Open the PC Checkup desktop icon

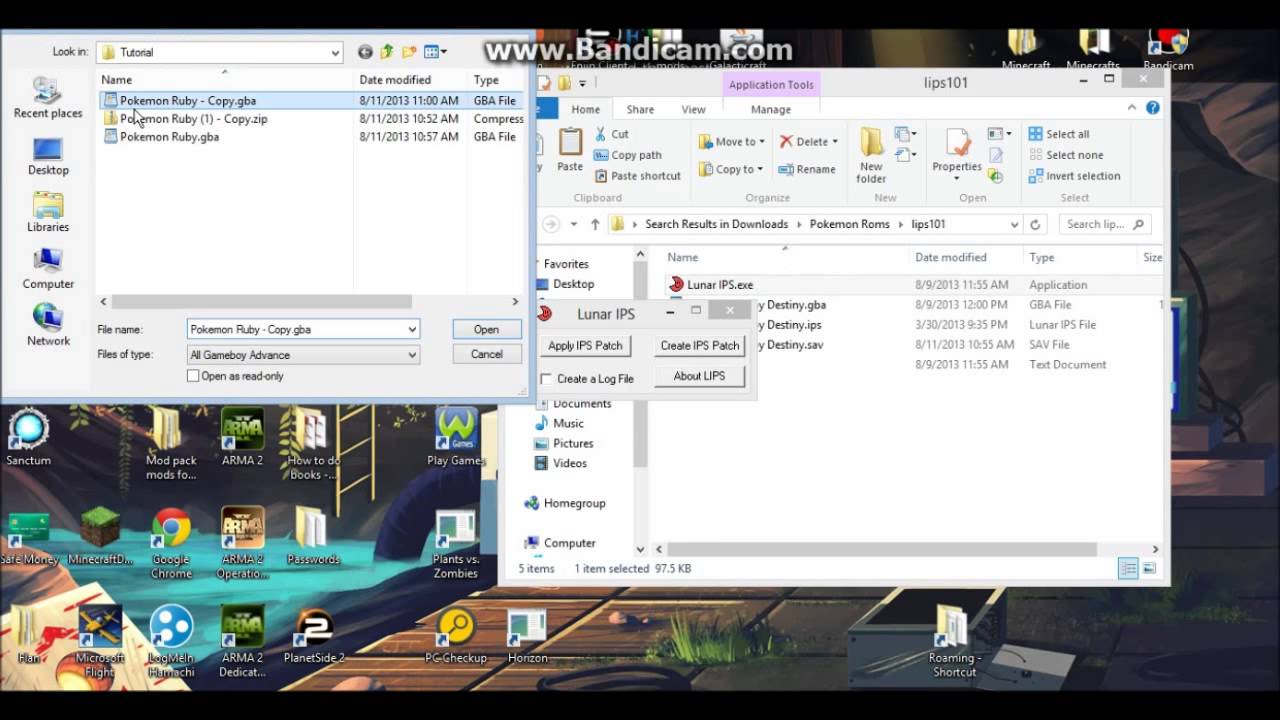click(x=456, y=636)
